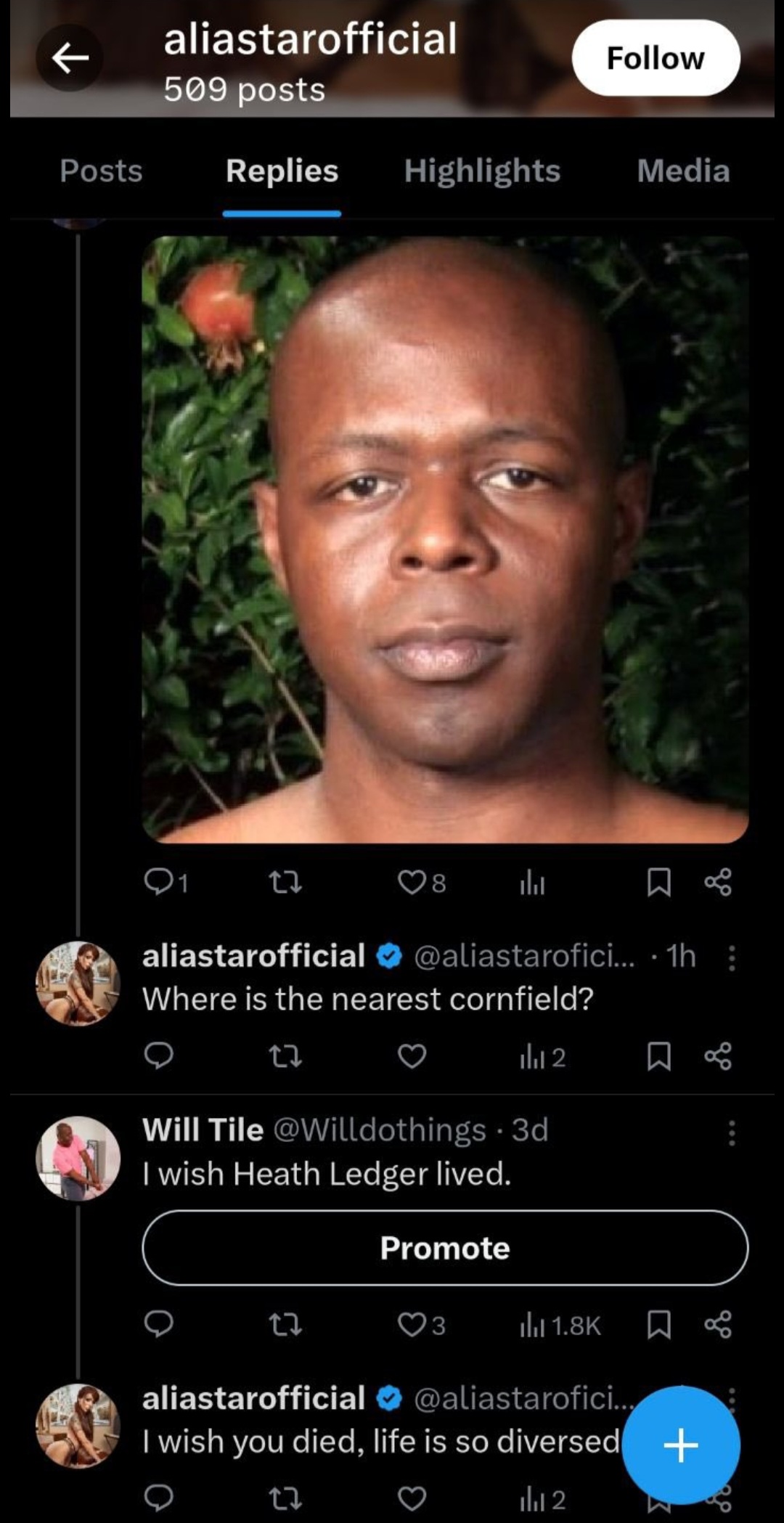Screen dimensions: 784x1523
Task: Open the Highlights tab
Action: (x=482, y=171)
